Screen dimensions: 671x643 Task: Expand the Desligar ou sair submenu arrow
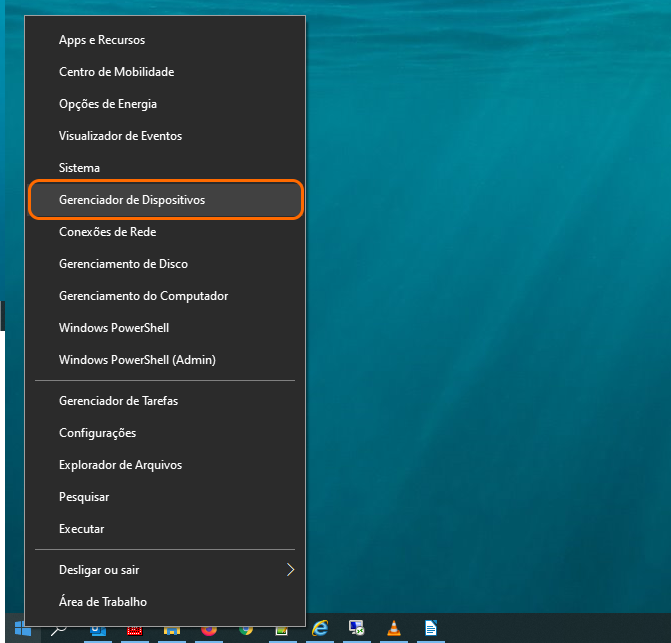[291, 570]
